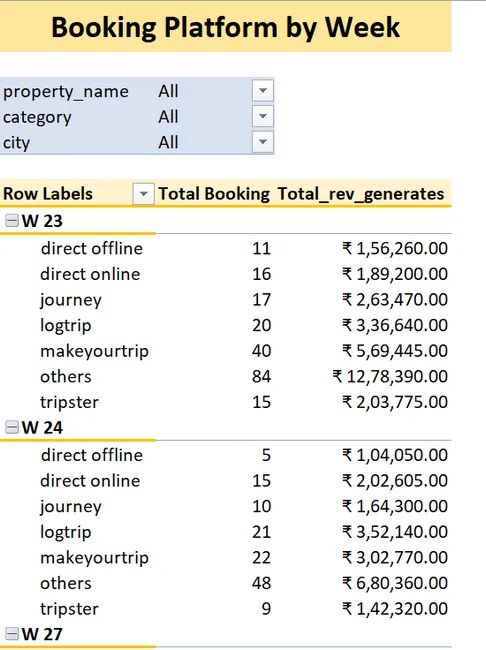Select revenue ₹ 12,78,390.00 cell
Viewport: 486px width, 650px height.
tap(390, 377)
